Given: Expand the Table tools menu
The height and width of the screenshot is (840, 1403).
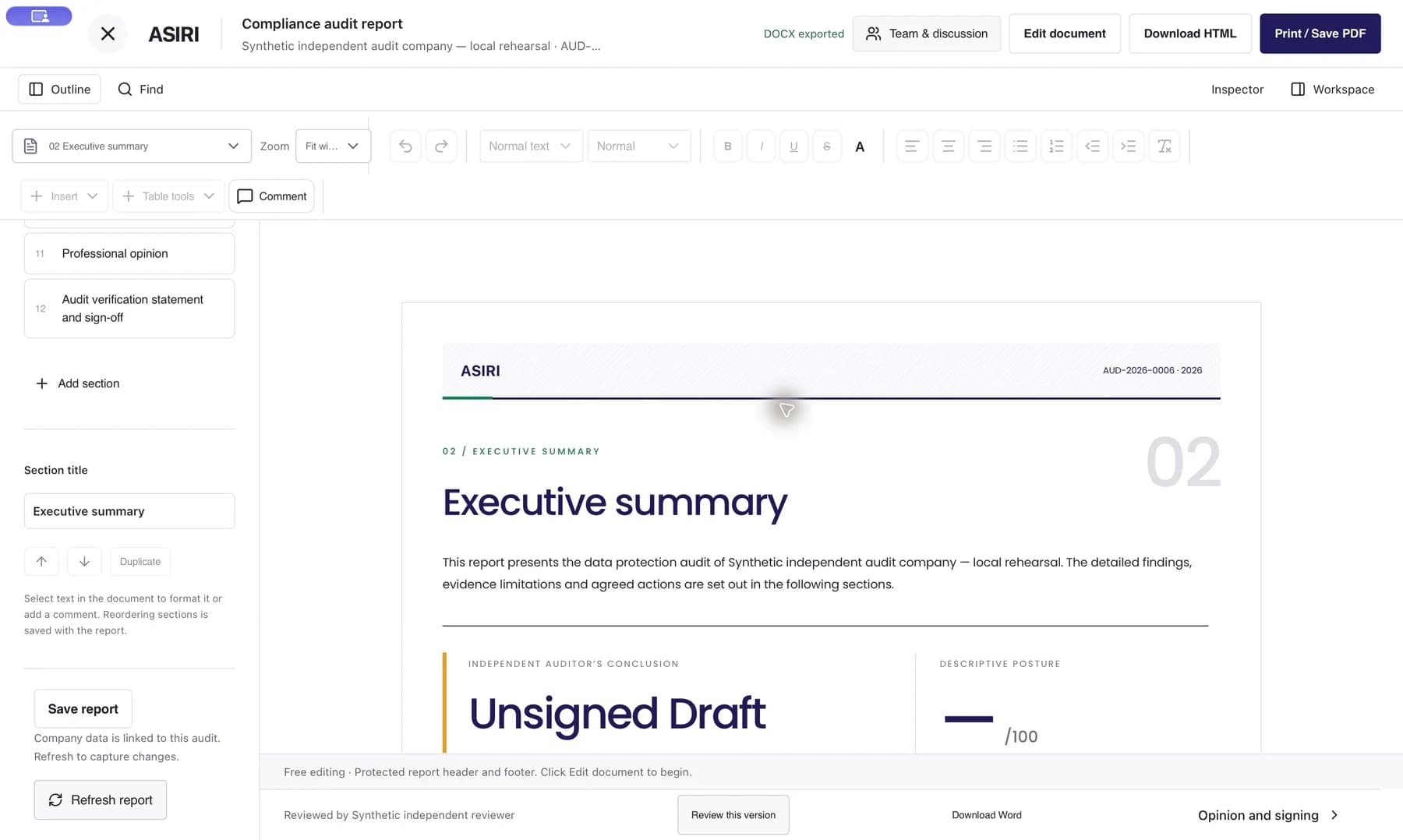Looking at the screenshot, I should coord(168,196).
